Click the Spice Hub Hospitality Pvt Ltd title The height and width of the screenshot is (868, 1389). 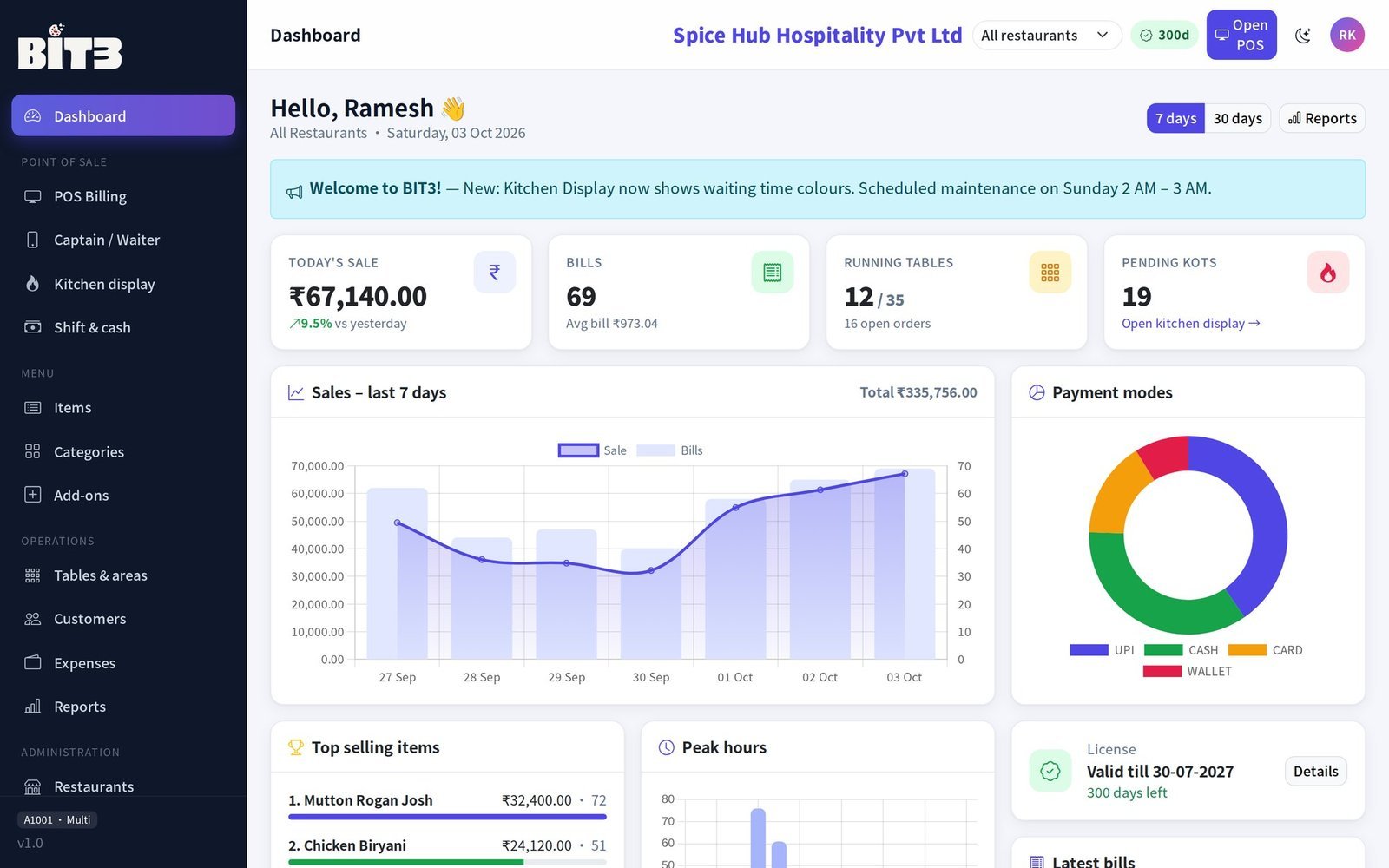(817, 35)
